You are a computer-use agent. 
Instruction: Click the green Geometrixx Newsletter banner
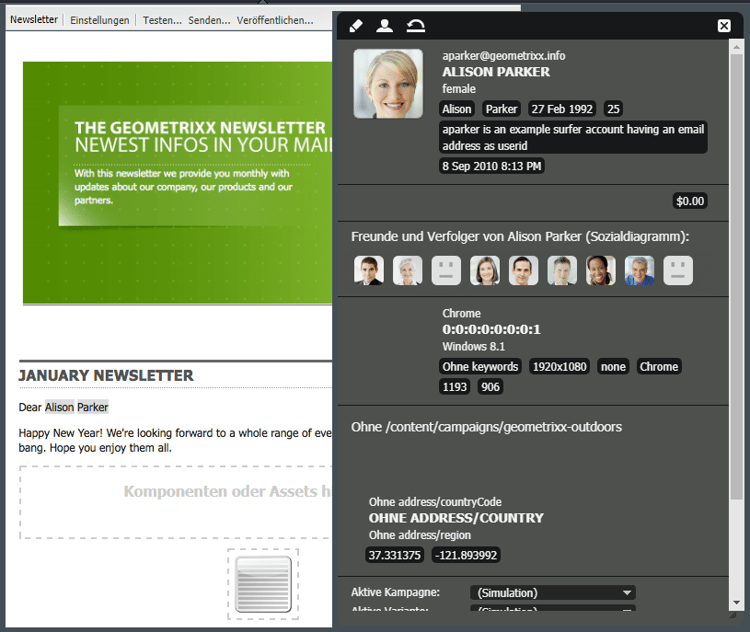tap(177, 183)
